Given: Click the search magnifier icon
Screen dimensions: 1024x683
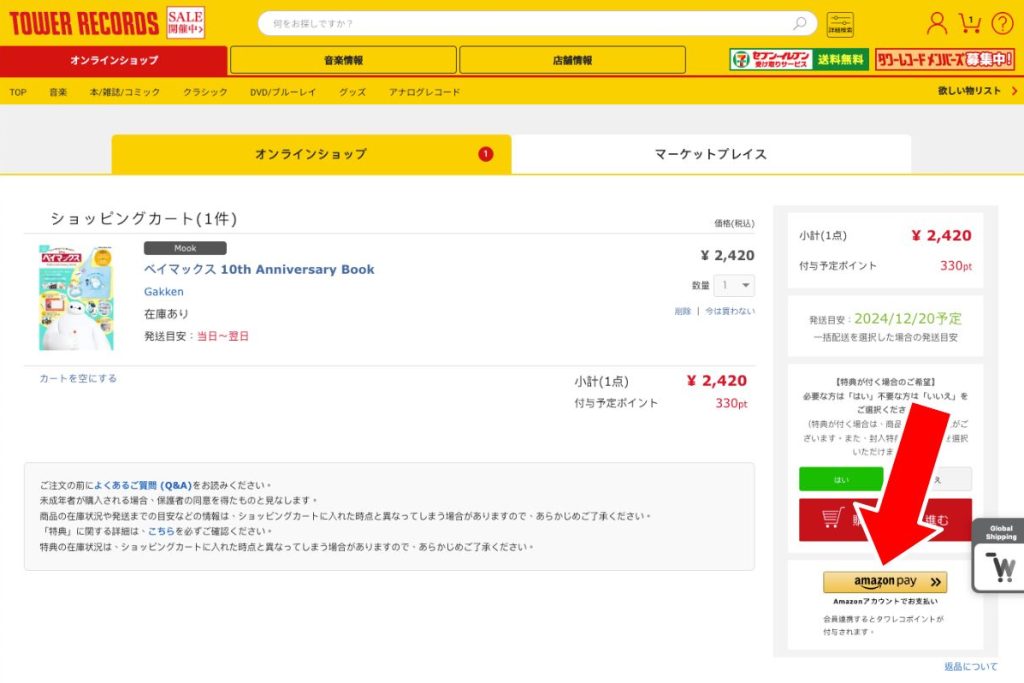Looking at the screenshot, I should [x=800, y=23].
